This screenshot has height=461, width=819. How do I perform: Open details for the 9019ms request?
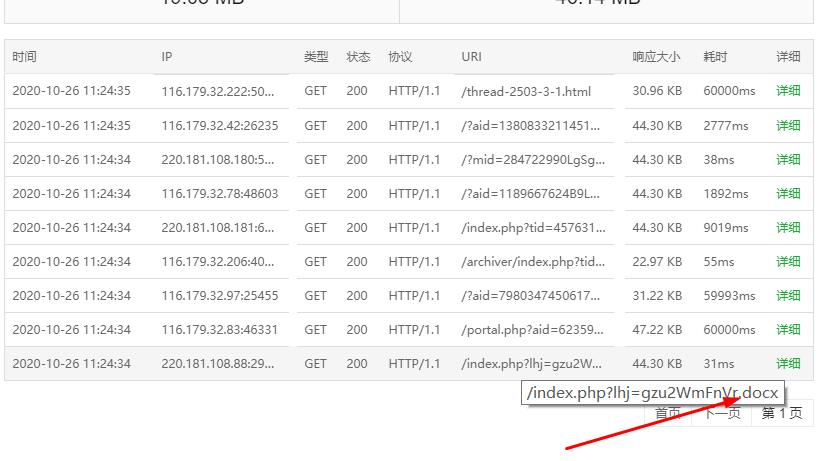(x=788, y=227)
